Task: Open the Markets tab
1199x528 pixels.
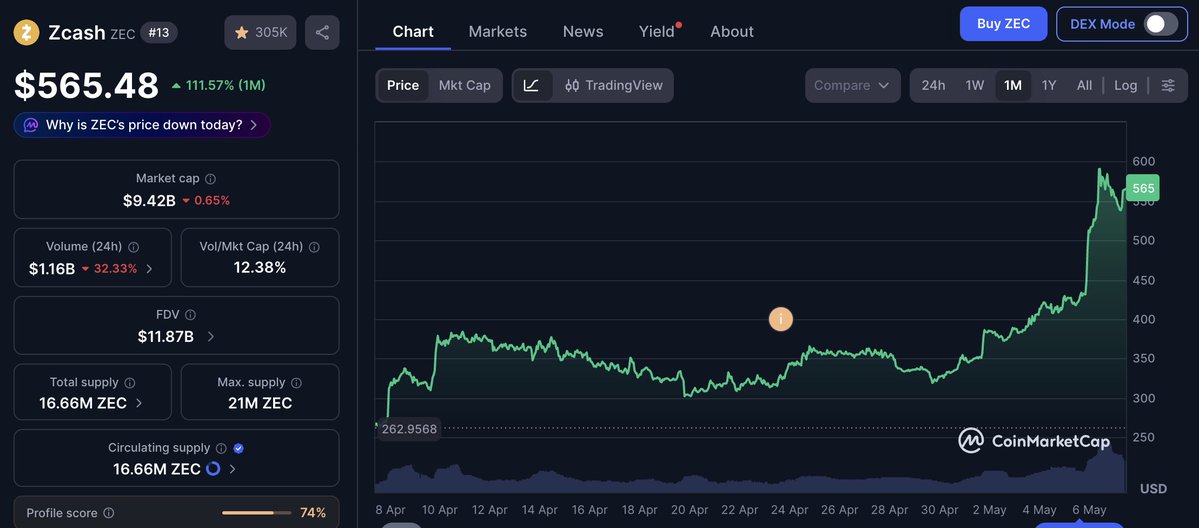Action: click(x=498, y=31)
